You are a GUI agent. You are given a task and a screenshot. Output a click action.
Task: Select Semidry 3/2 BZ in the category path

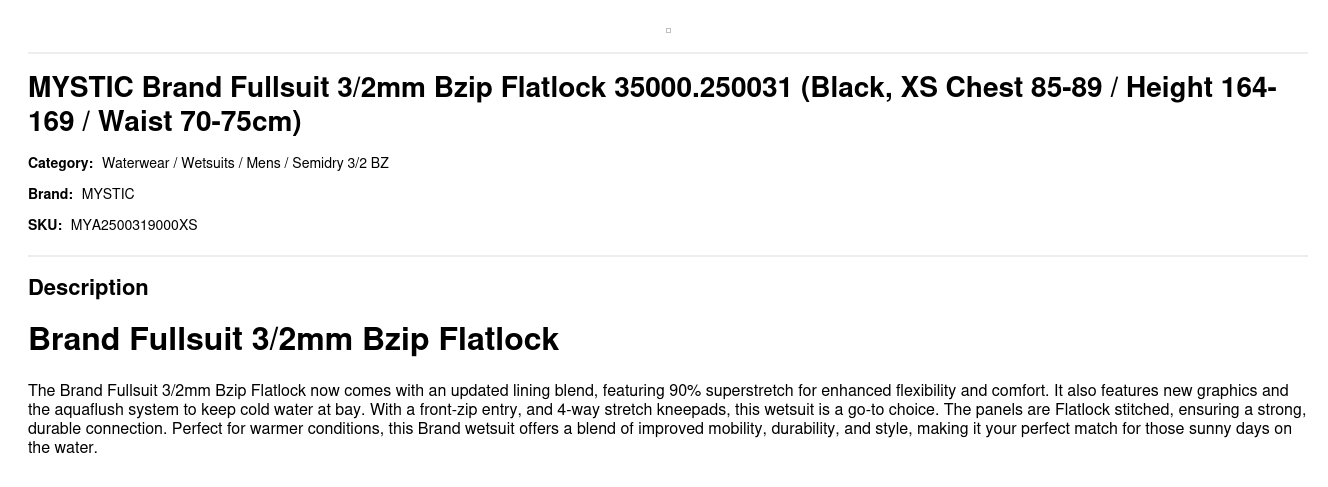[340, 163]
